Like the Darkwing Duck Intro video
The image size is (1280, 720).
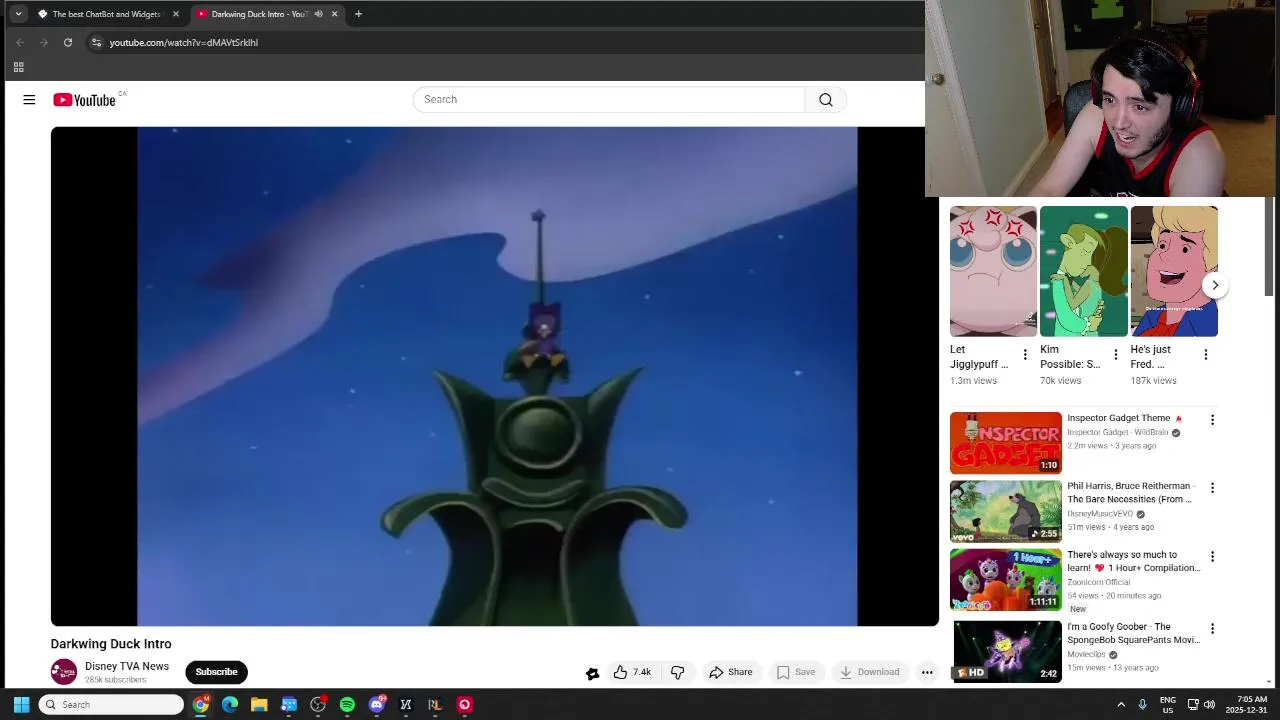pos(632,672)
